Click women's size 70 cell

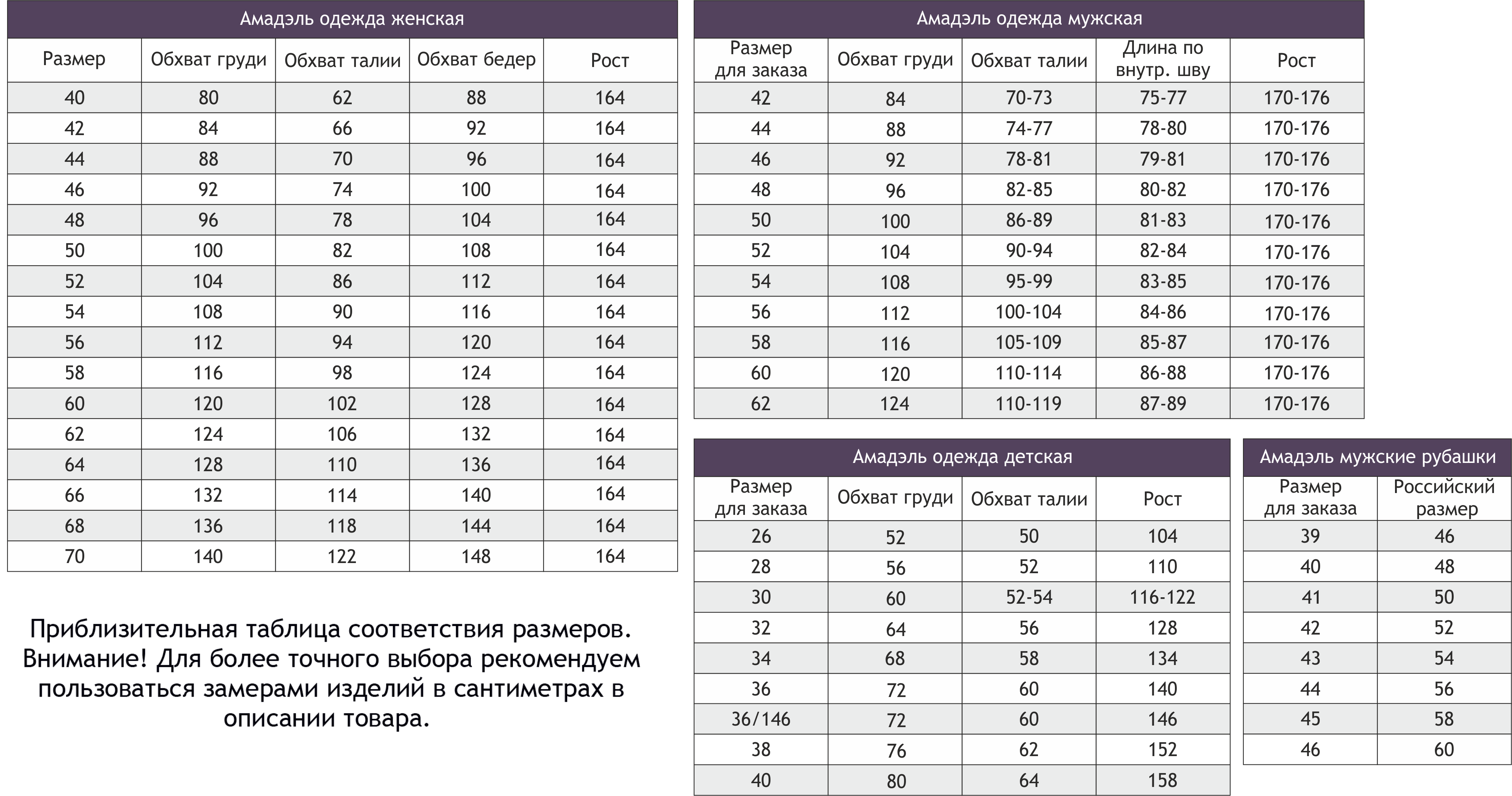coord(74,556)
